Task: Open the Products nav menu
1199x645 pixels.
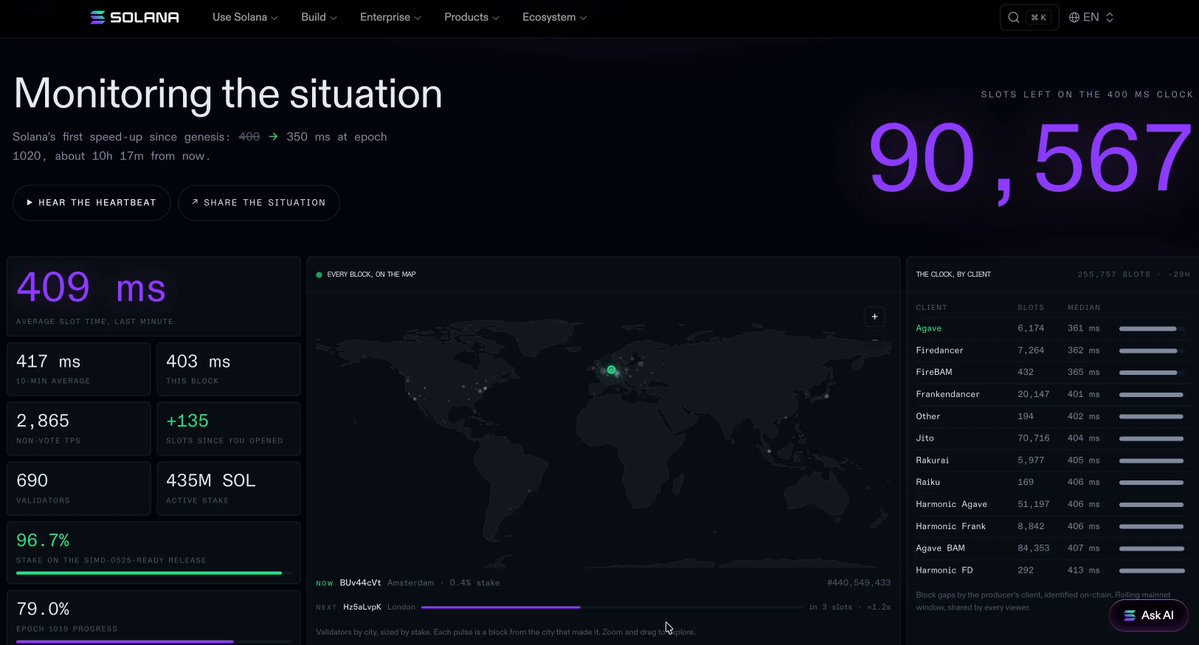Action: coord(471,18)
